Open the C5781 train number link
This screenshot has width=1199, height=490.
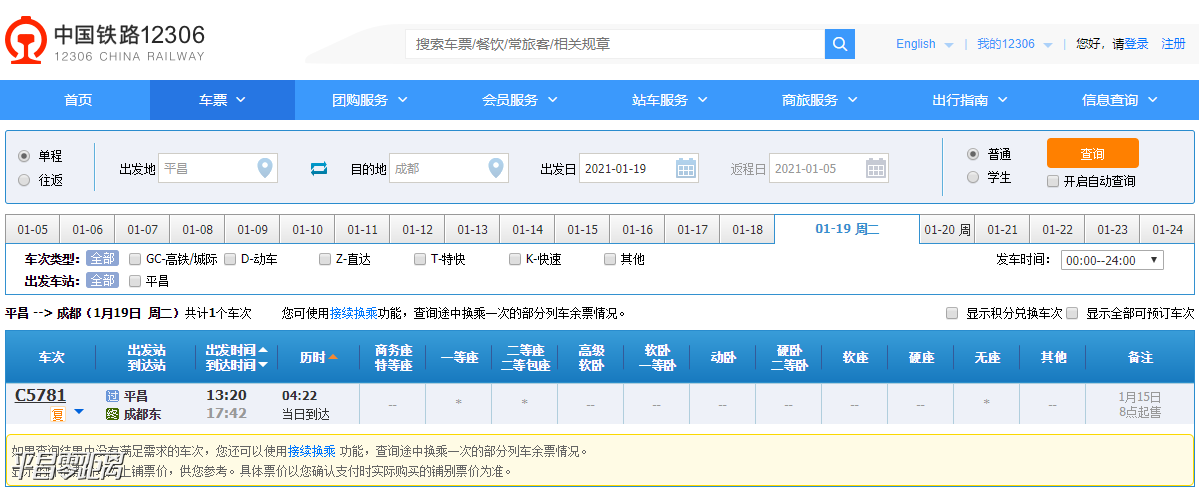40,395
